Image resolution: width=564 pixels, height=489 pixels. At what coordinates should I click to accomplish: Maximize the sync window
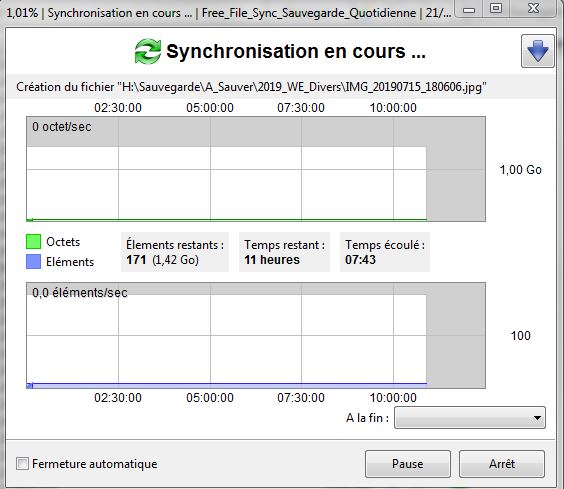(496, 9)
